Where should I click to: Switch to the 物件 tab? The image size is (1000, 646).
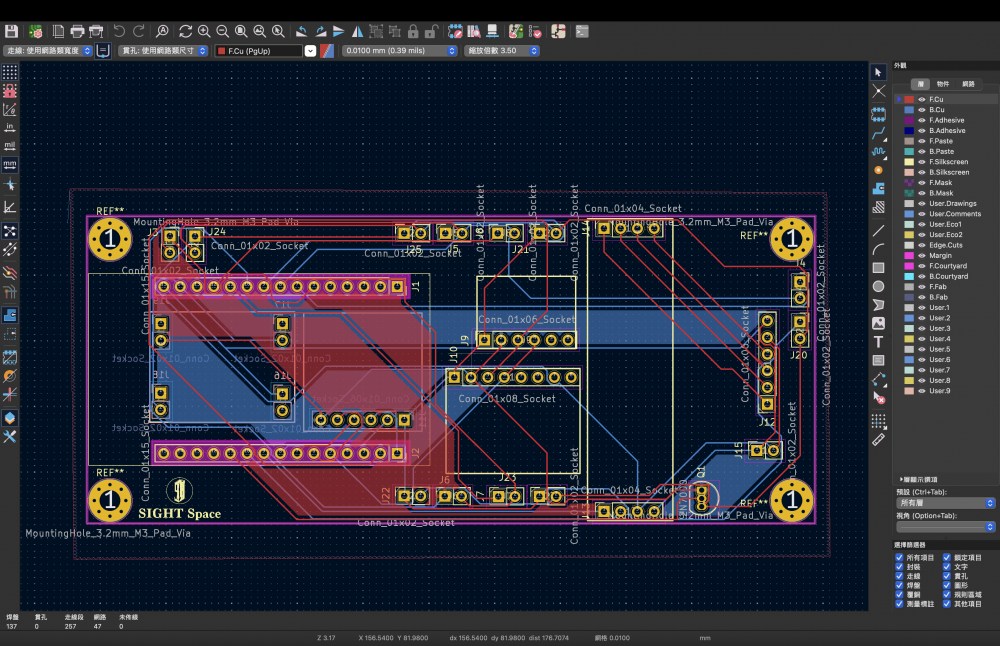click(943, 84)
